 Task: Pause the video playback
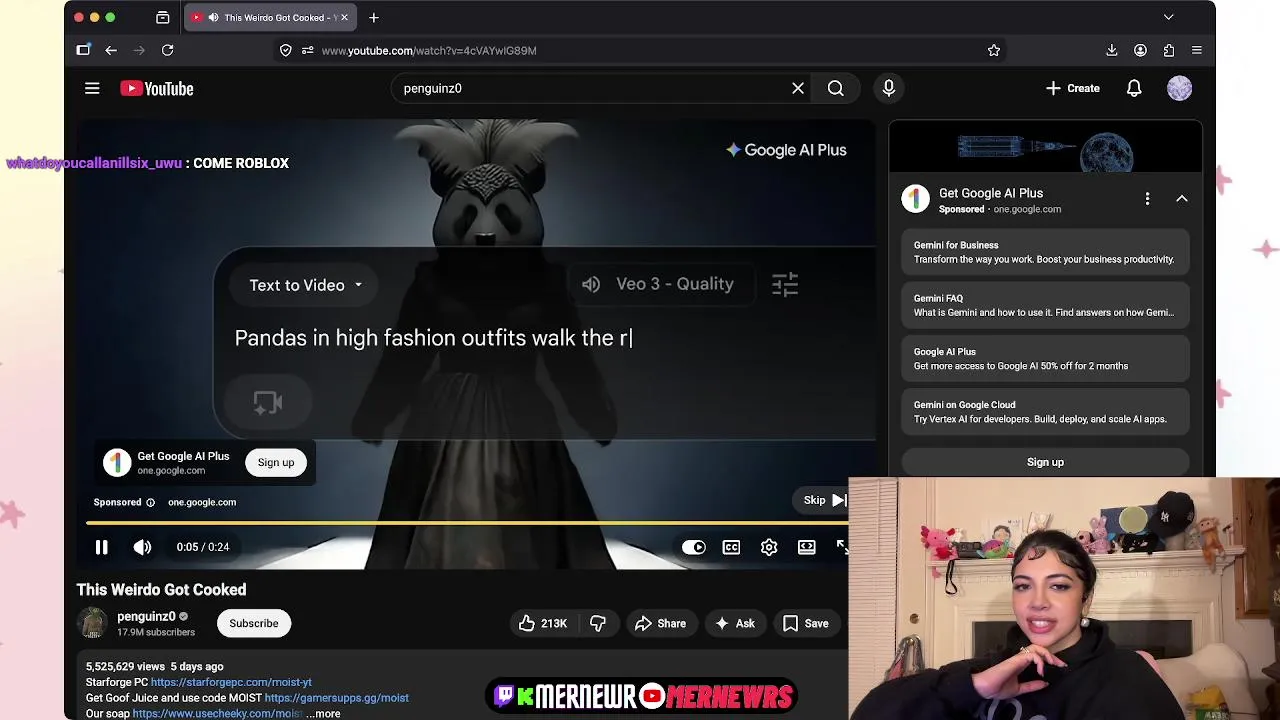coord(101,547)
